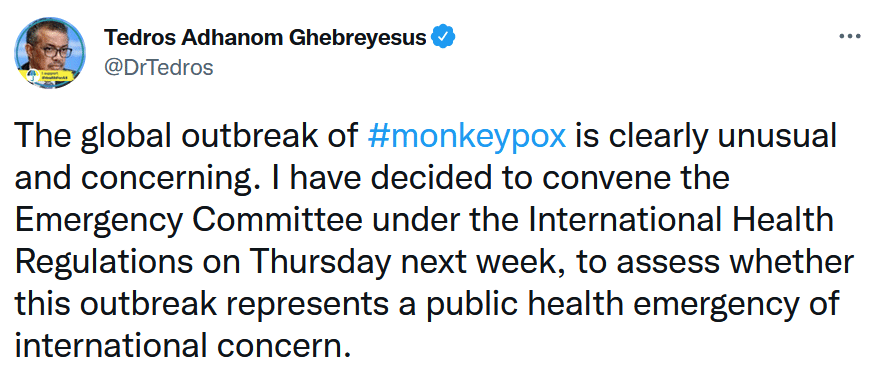Open the three-dot more options menu
The image size is (871, 372).
pyautogui.click(x=848, y=37)
